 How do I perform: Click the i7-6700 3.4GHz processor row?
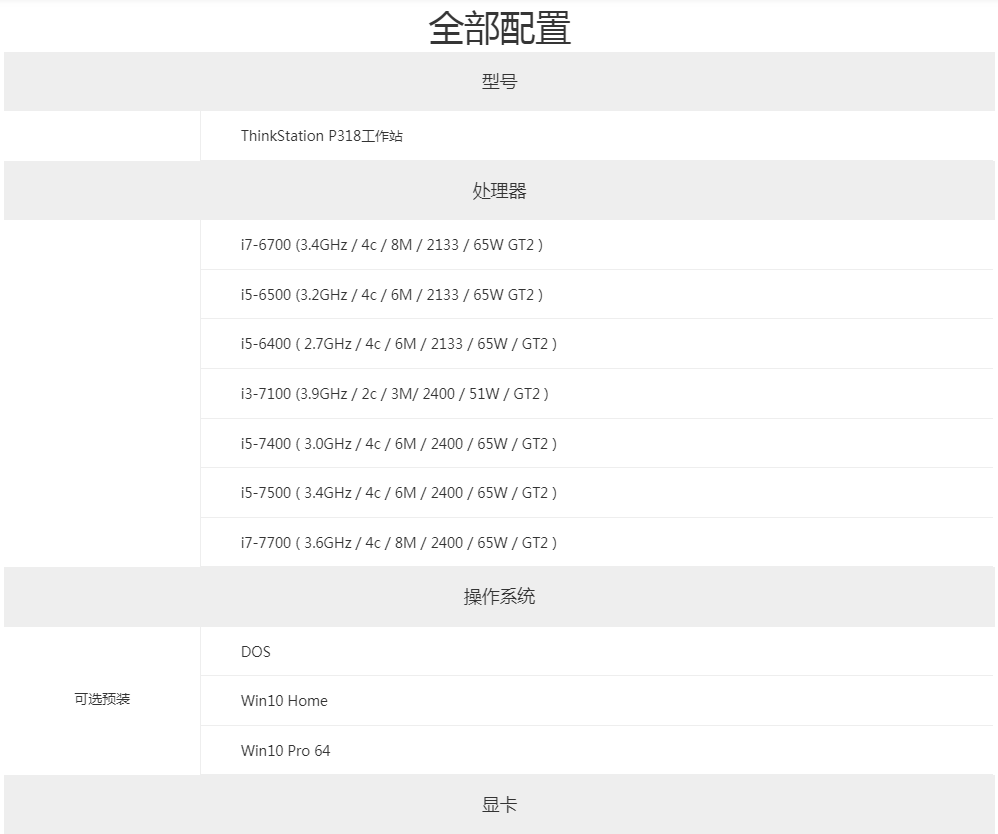click(x=597, y=244)
